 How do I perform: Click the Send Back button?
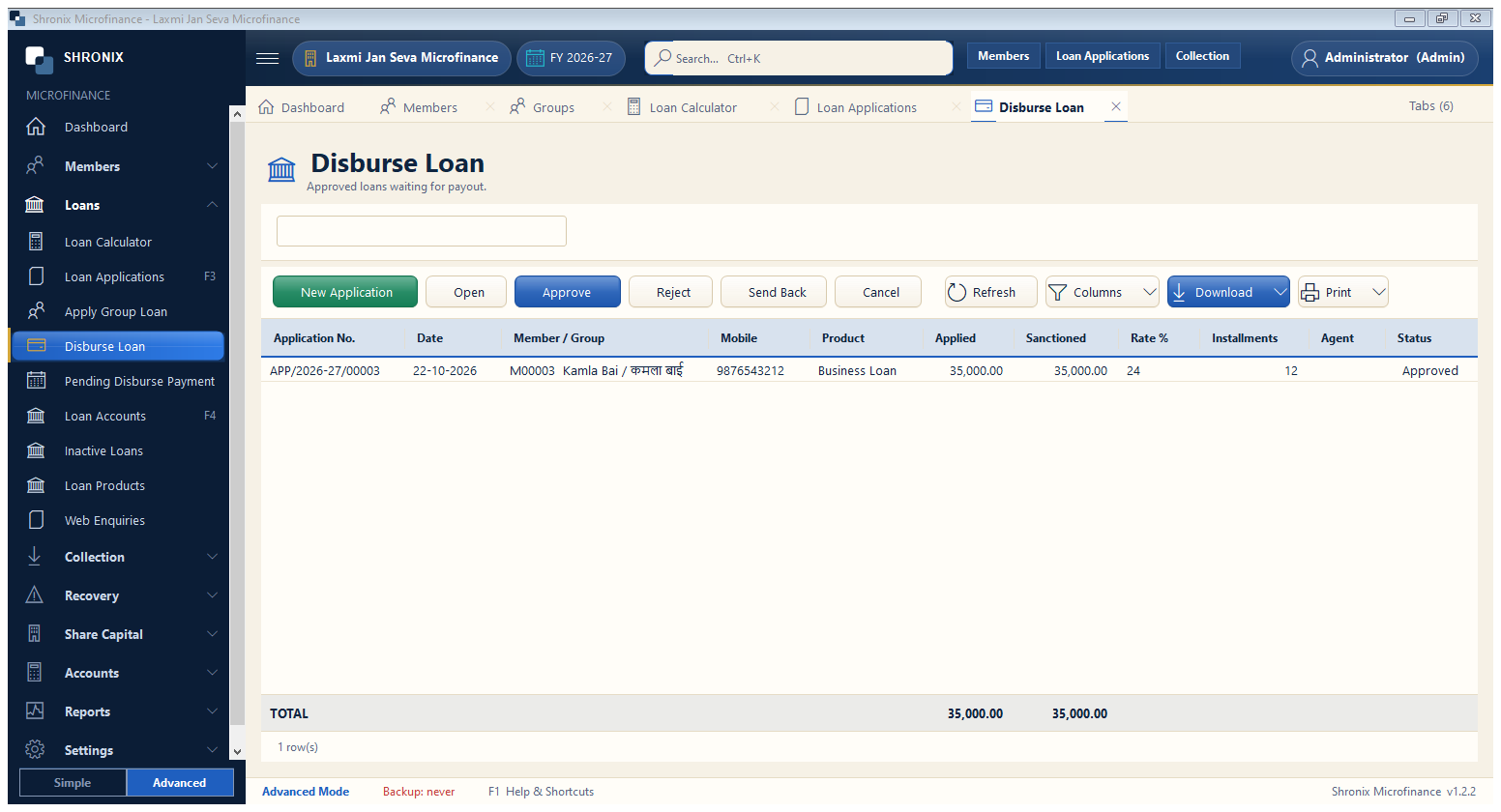pos(774,292)
